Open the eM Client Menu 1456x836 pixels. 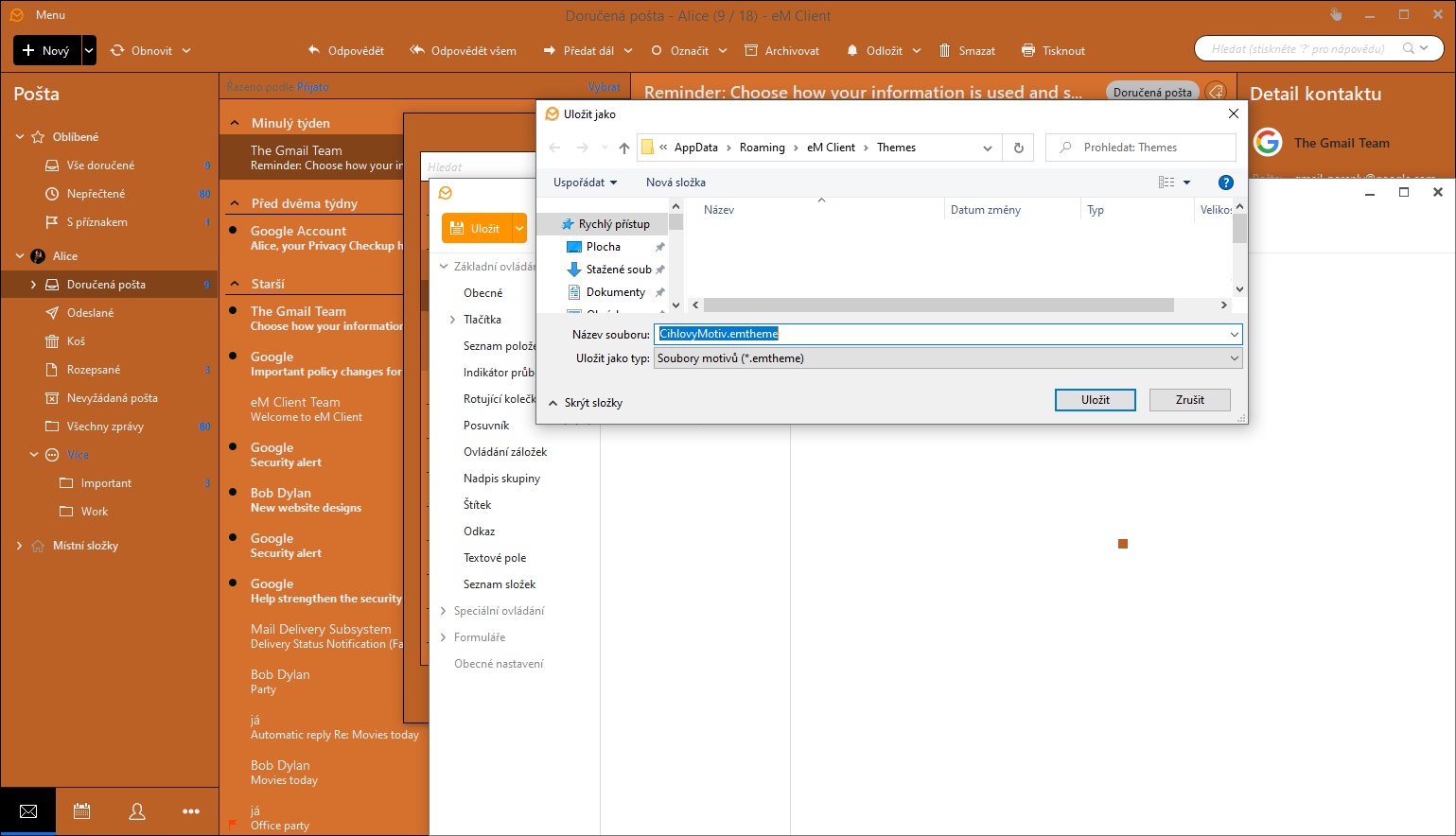pos(50,15)
